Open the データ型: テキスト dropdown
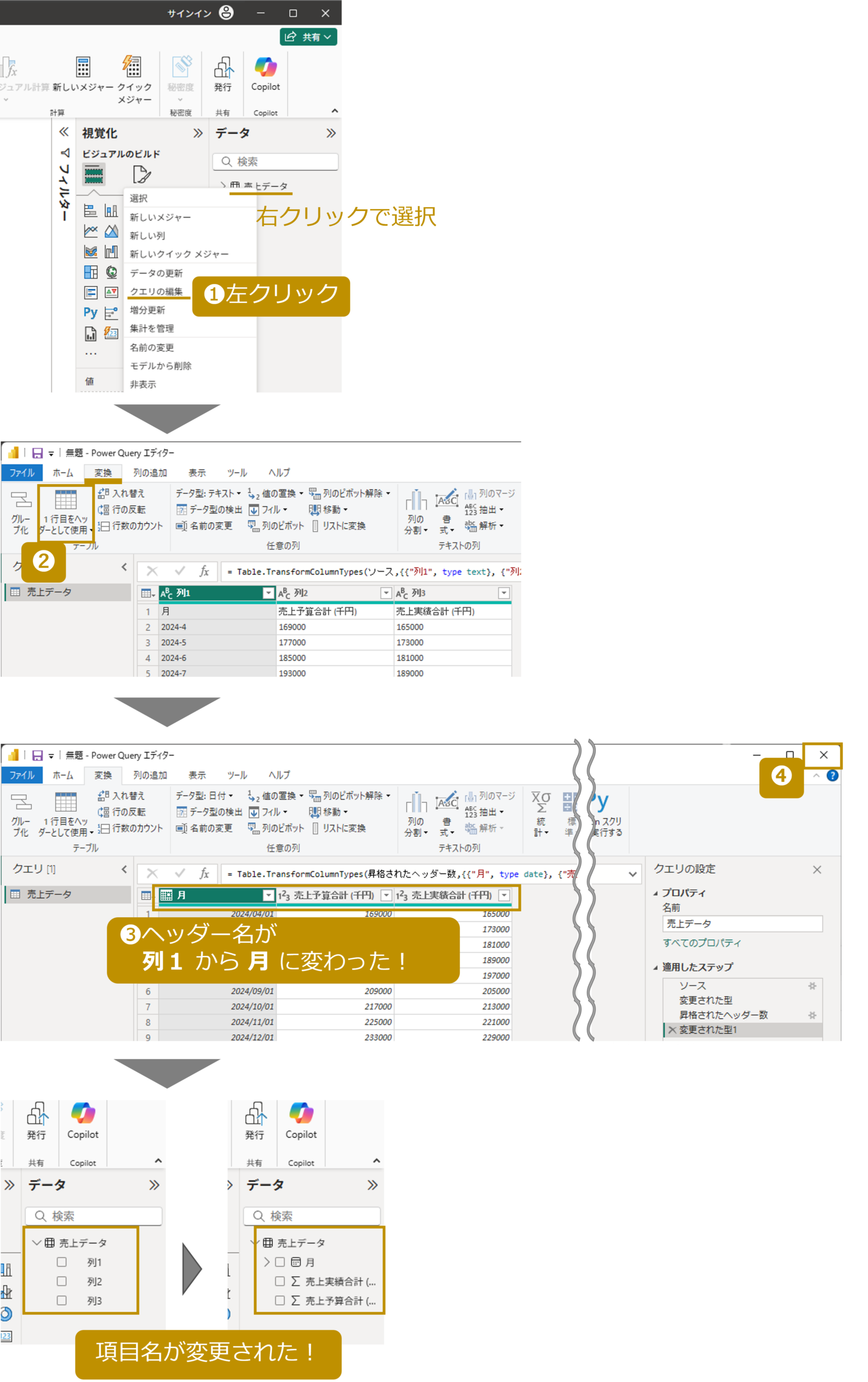The height and width of the screenshot is (1382, 868). (208, 493)
